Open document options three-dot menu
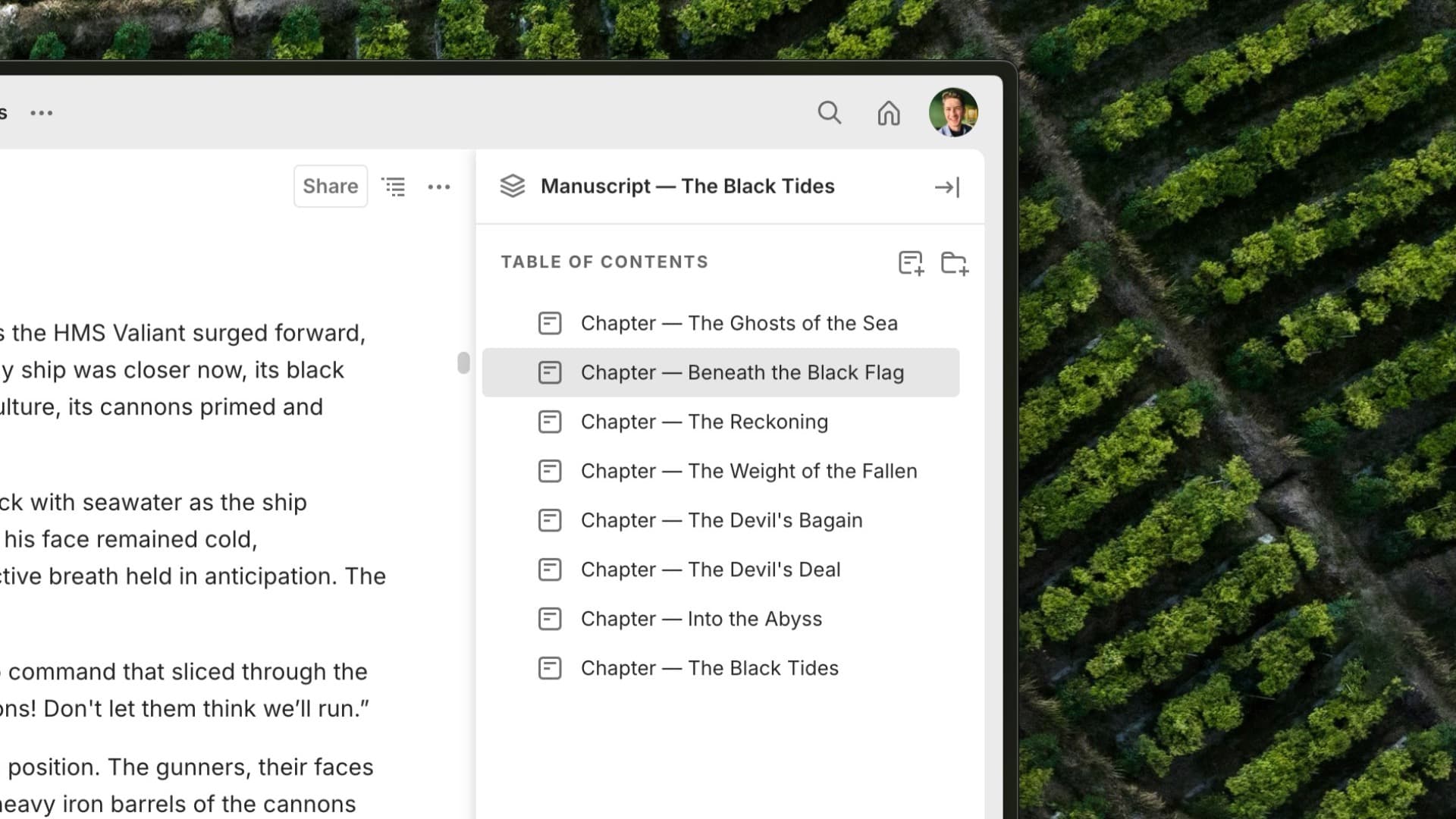 click(x=439, y=187)
